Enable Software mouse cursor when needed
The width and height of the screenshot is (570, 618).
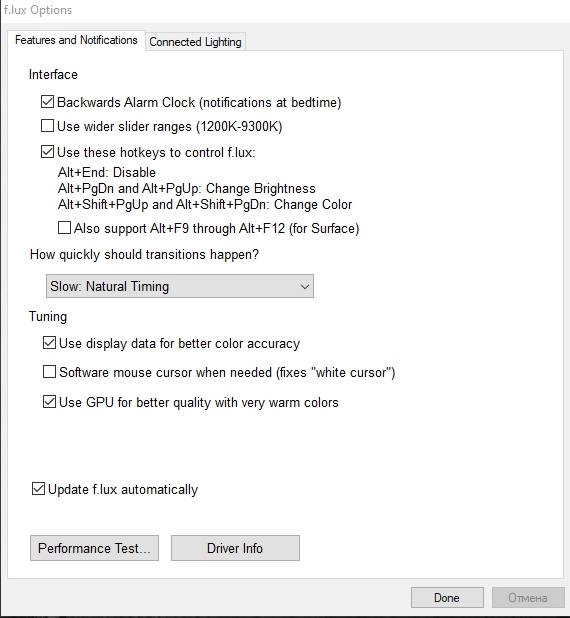pyautogui.click(x=49, y=372)
